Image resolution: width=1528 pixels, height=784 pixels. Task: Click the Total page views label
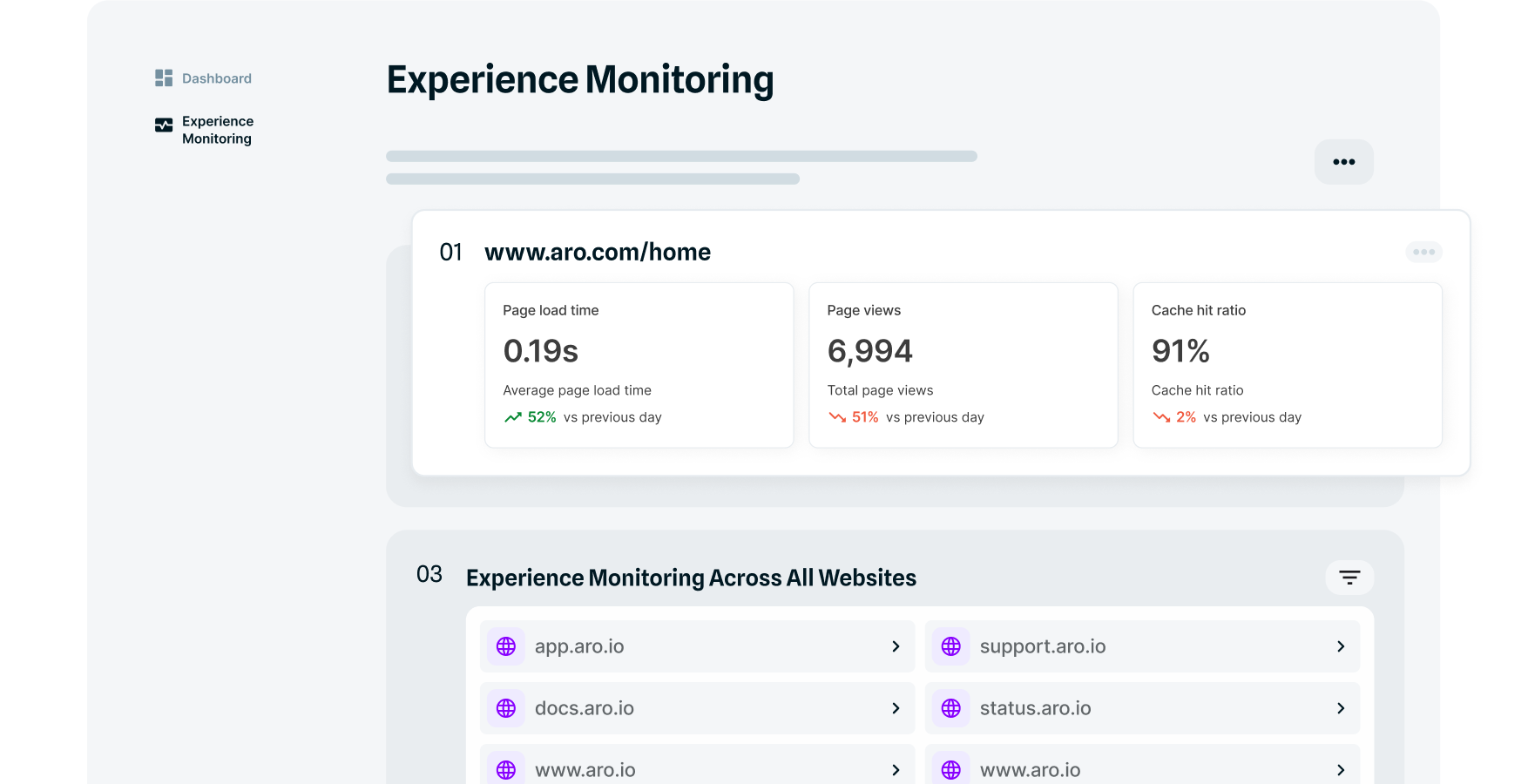click(x=880, y=390)
